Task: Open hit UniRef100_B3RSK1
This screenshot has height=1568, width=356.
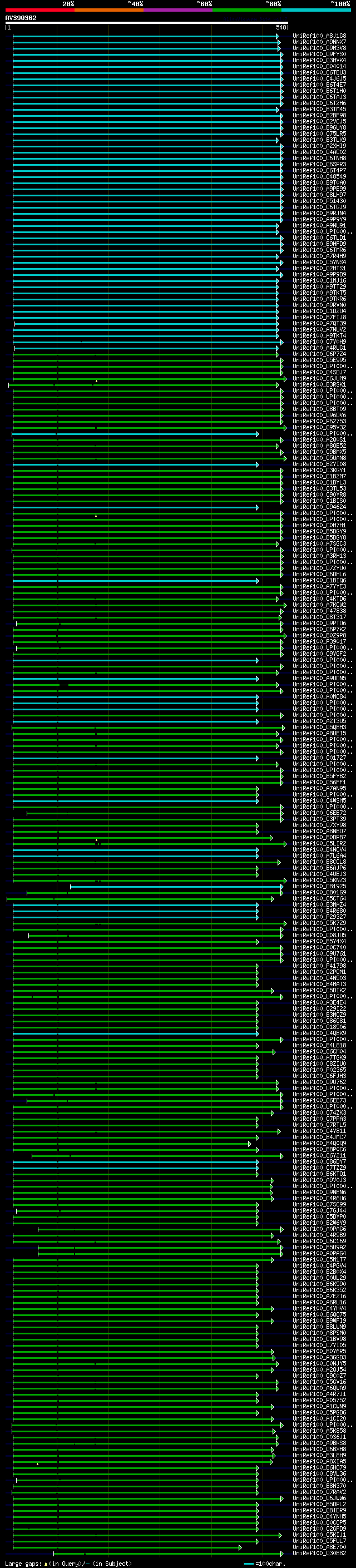Action: click(x=319, y=385)
